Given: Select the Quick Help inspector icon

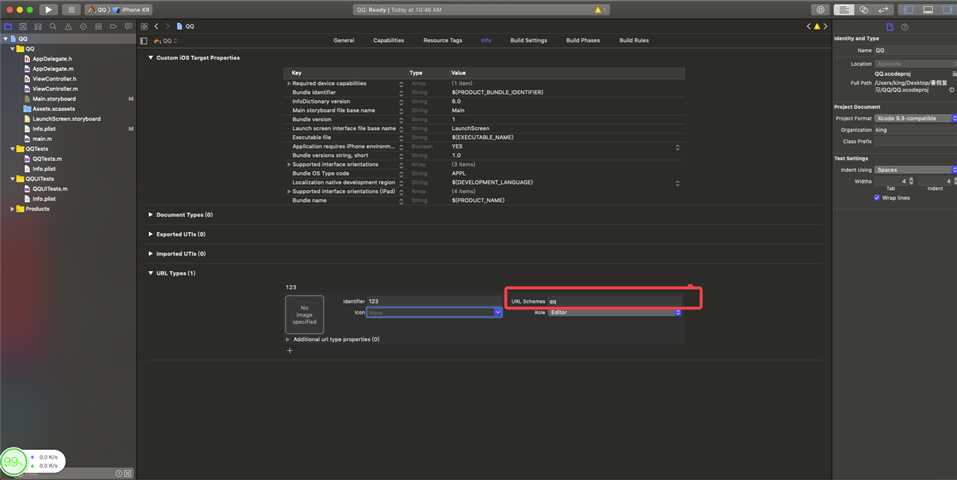Looking at the screenshot, I should tap(905, 27).
